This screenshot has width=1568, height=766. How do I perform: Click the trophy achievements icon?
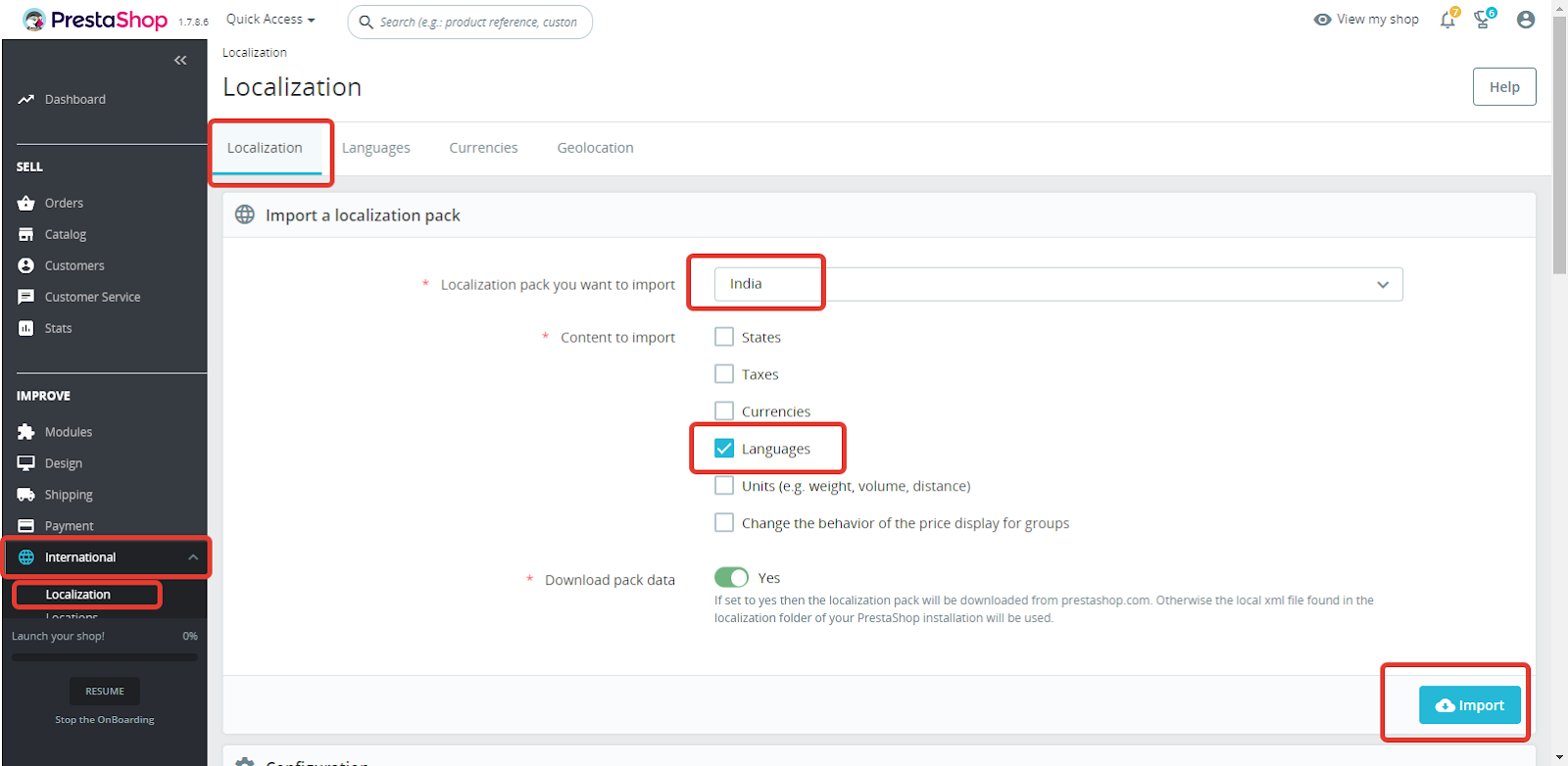(x=1483, y=20)
